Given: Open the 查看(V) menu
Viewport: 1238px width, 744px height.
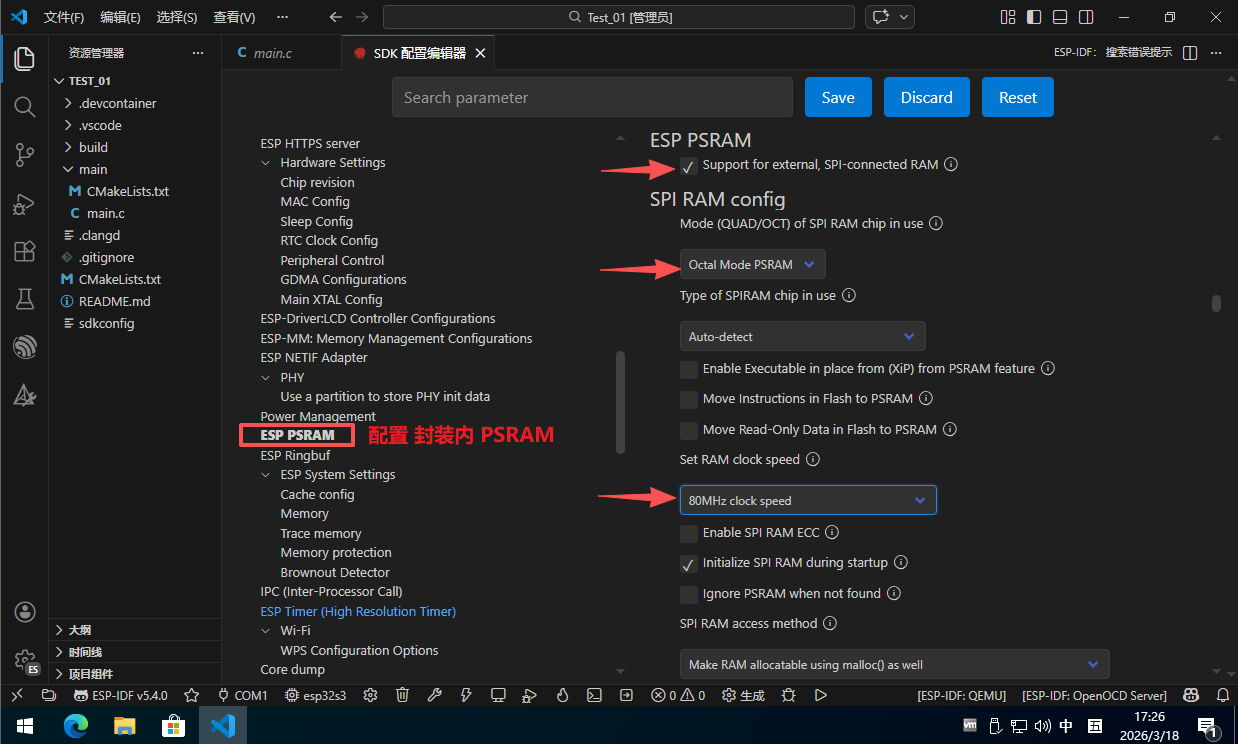Looking at the screenshot, I should pos(234,17).
